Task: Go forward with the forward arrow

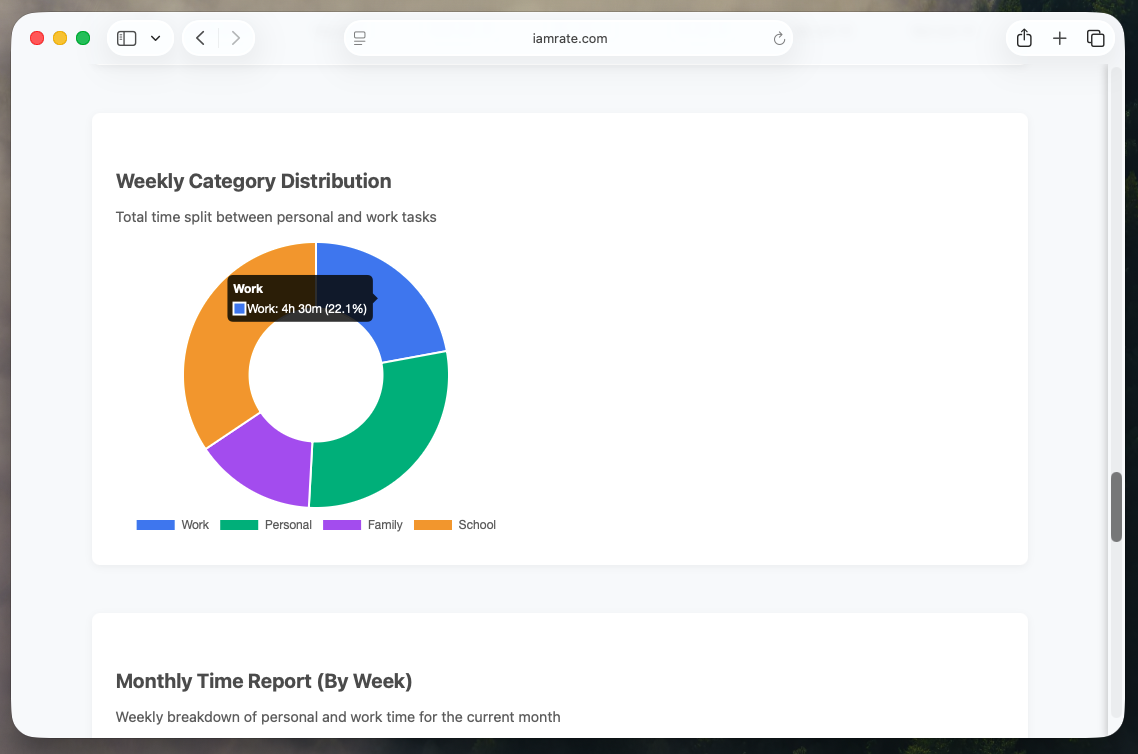Action: [x=235, y=38]
